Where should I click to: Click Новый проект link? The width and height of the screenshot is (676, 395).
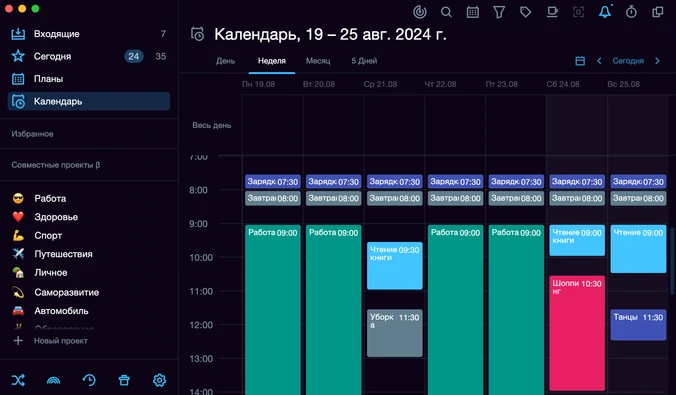tap(61, 341)
